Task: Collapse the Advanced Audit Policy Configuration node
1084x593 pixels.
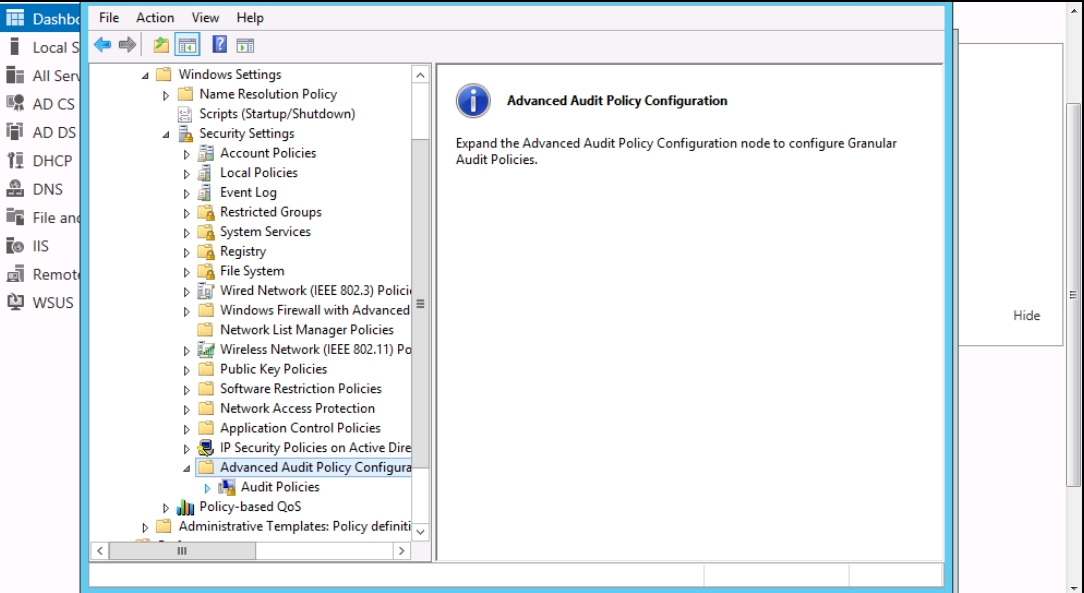Action: (x=187, y=468)
